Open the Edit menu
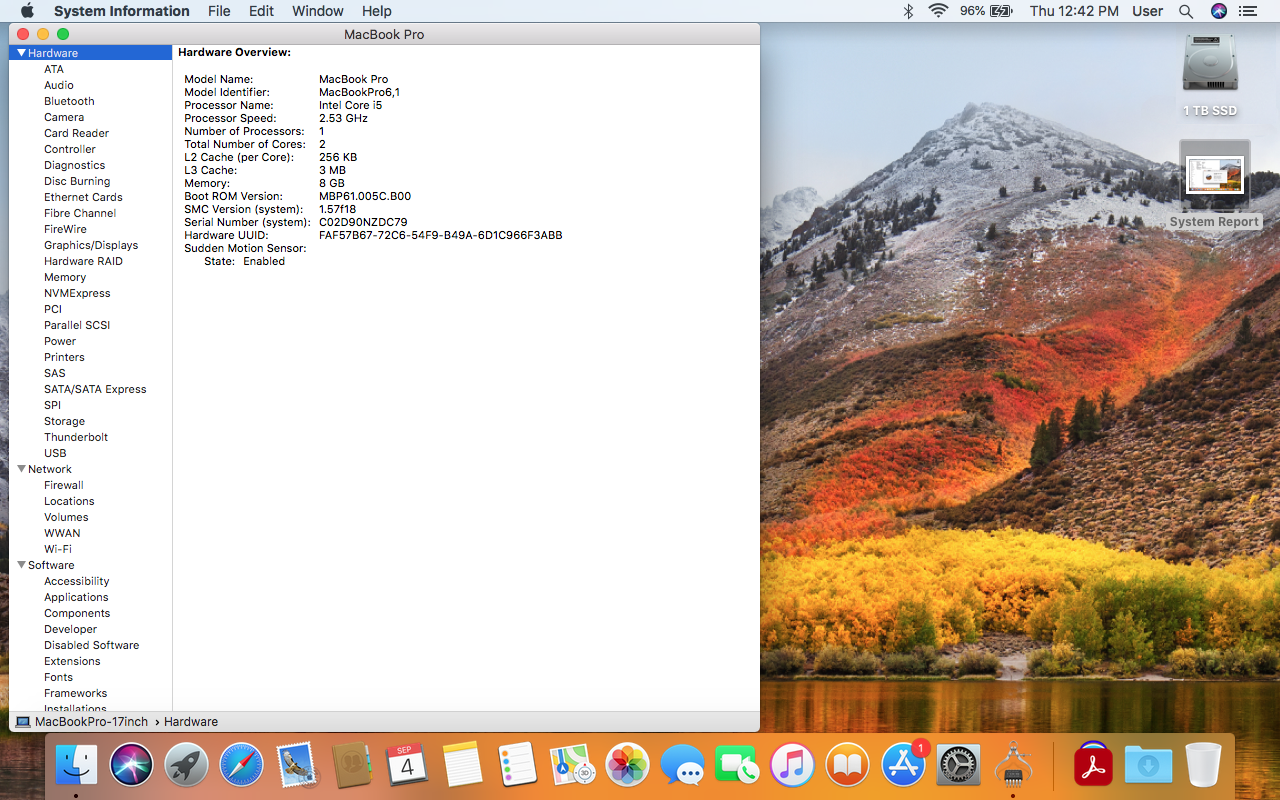Image resolution: width=1280 pixels, height=800 pixels. pos(261,11)
